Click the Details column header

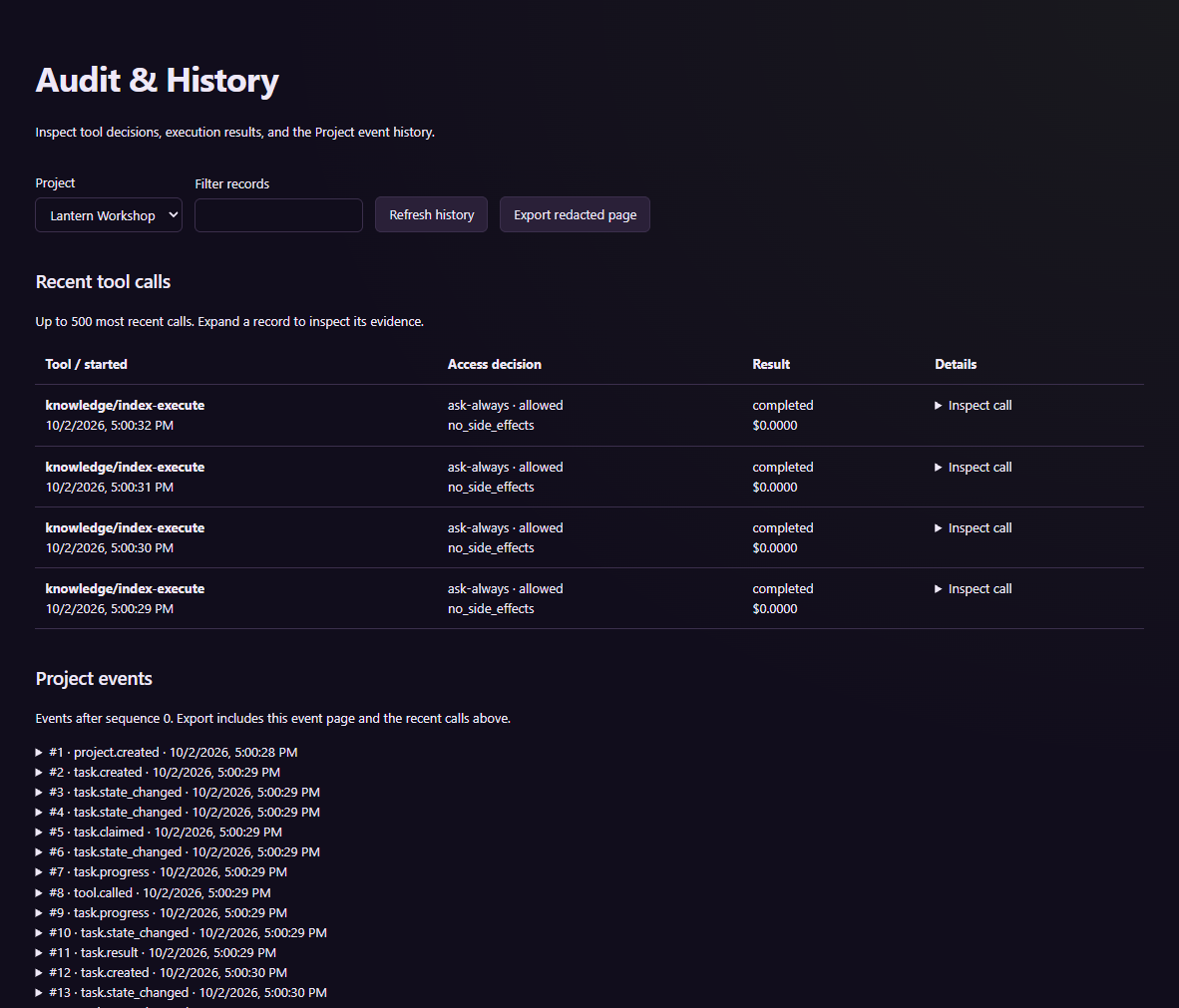[956, 364]
